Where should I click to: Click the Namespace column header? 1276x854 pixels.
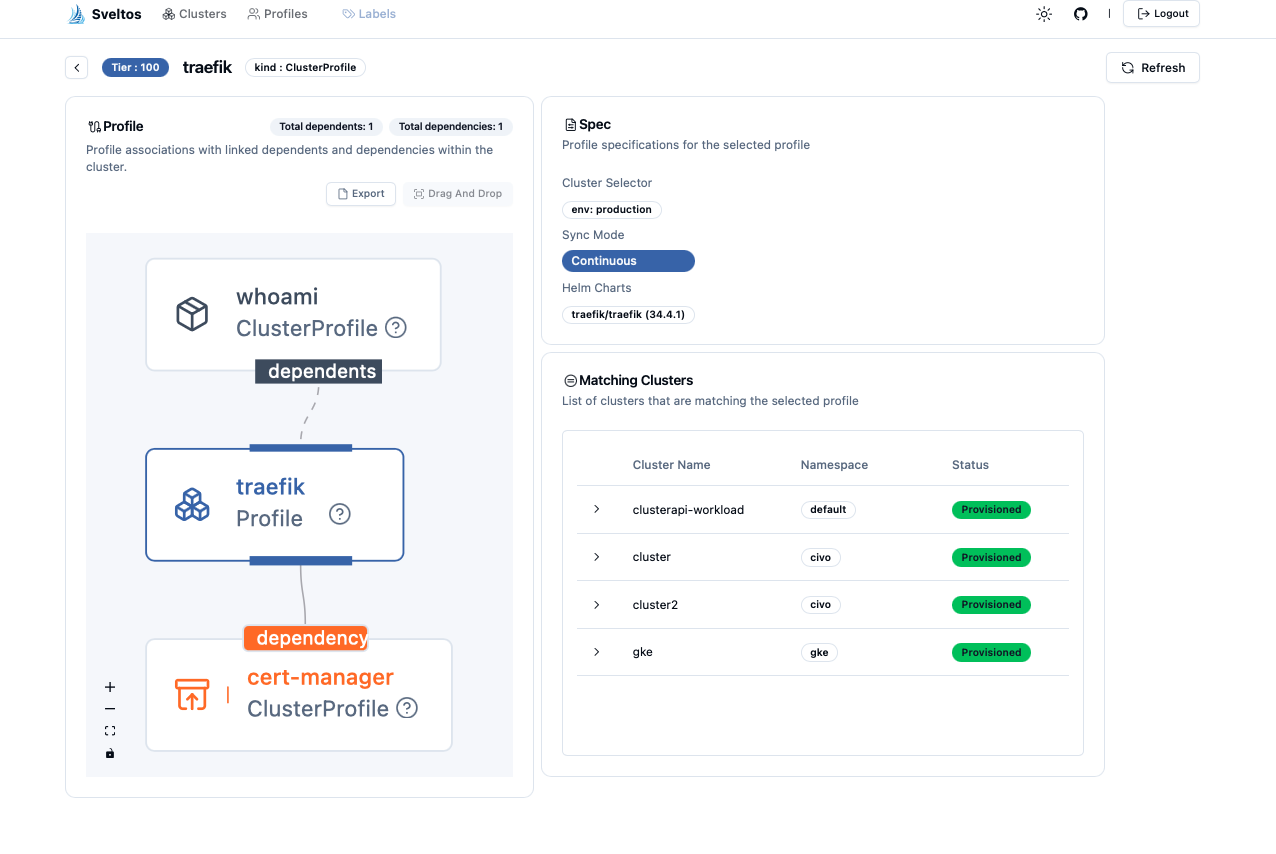(834, 465)
